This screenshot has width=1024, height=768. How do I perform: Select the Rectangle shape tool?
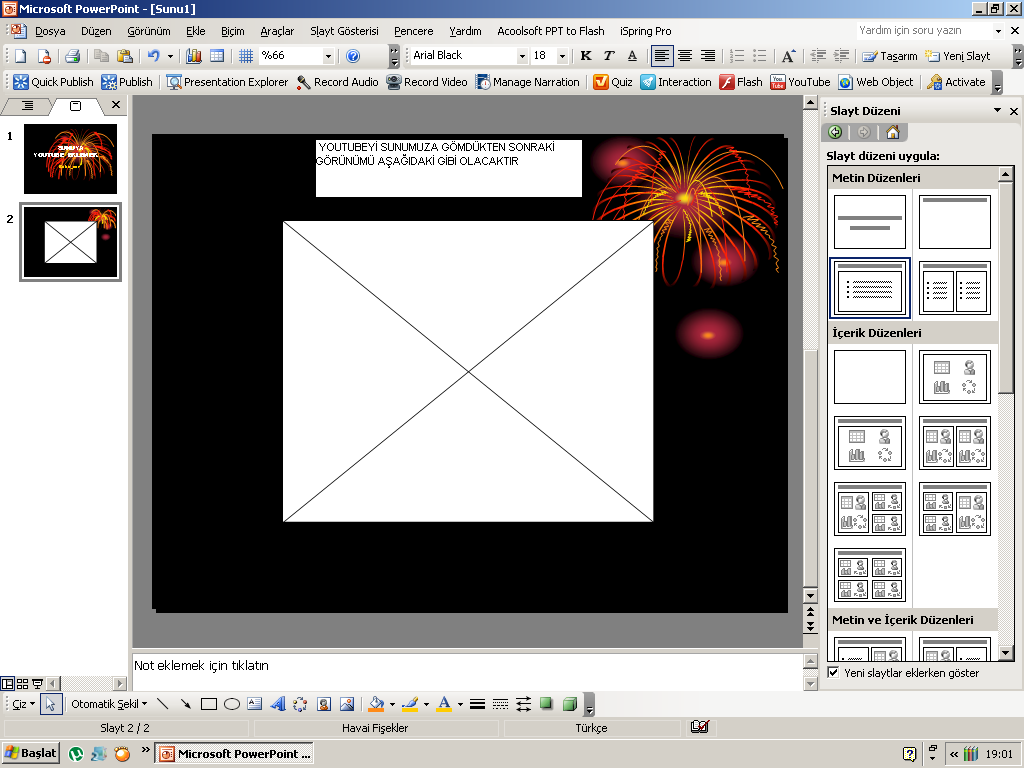(209, 704)
